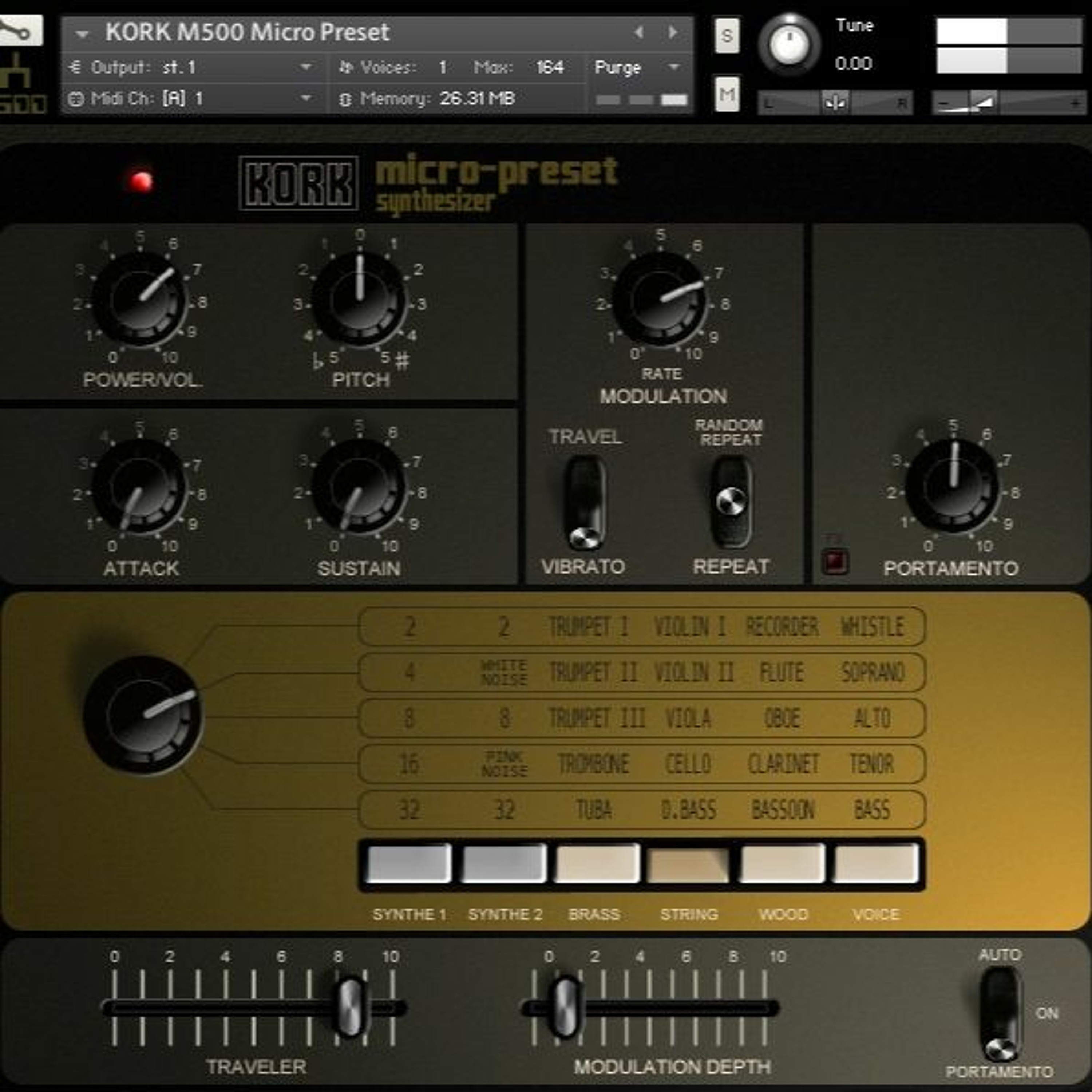
Task: Click the volume slider in the header
Action: tap(1009, 103)
